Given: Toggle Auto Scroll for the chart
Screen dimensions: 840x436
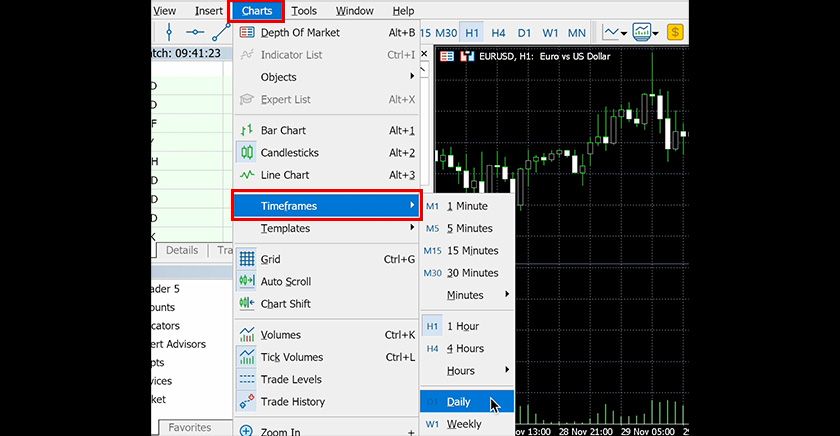Looking at the screenshot, I should pyautogui.click(x=285, y=282).
